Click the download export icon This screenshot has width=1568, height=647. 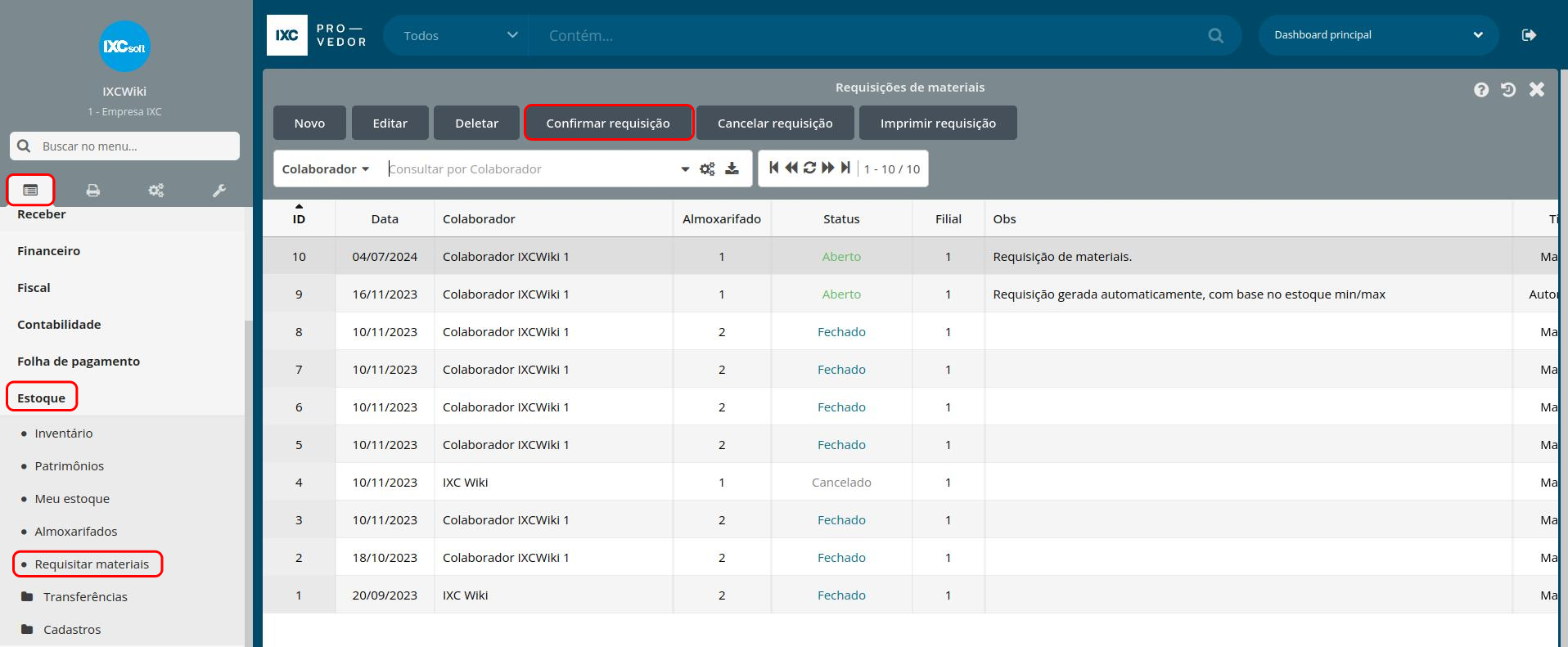732,168
